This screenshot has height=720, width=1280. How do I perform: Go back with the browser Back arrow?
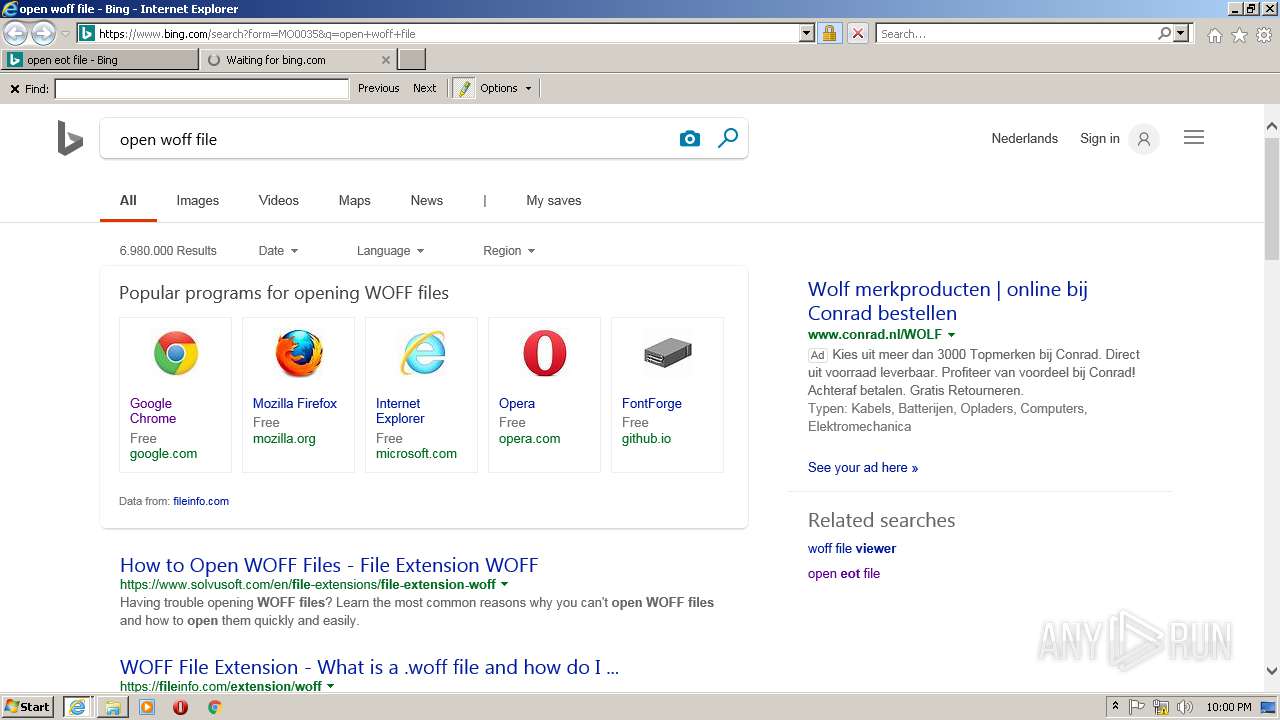(15, 33)
